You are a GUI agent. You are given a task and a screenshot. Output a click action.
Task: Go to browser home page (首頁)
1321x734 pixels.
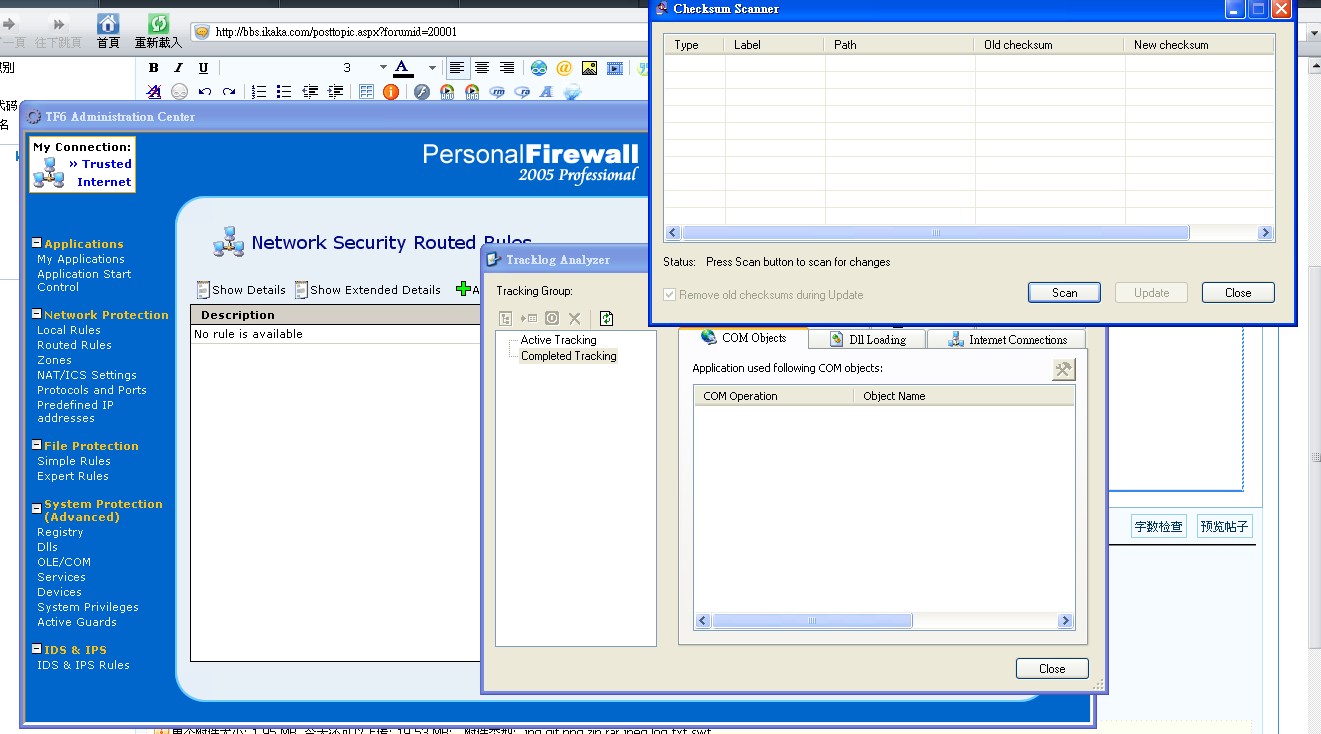click(108, 31)
